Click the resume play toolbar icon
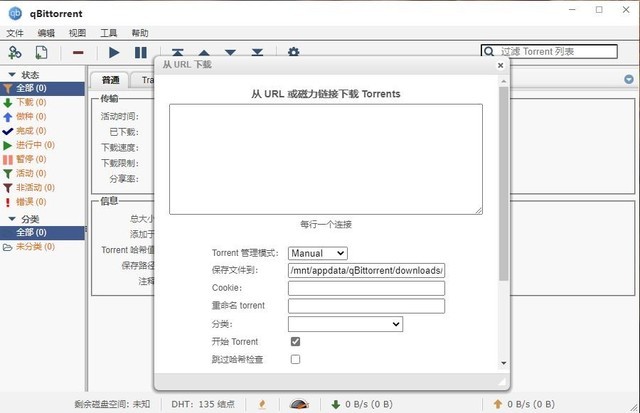640x413 pixels. click(114, 53)
